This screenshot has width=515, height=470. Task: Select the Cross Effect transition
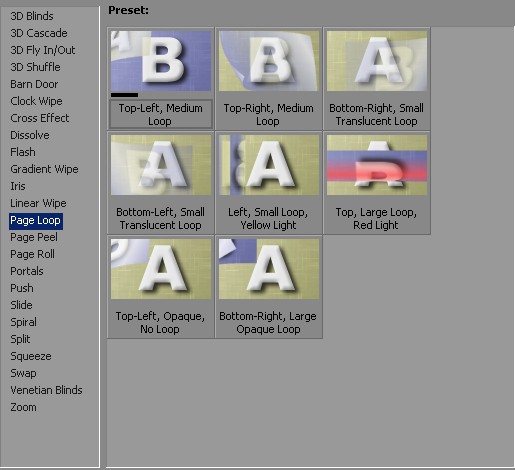40,118
